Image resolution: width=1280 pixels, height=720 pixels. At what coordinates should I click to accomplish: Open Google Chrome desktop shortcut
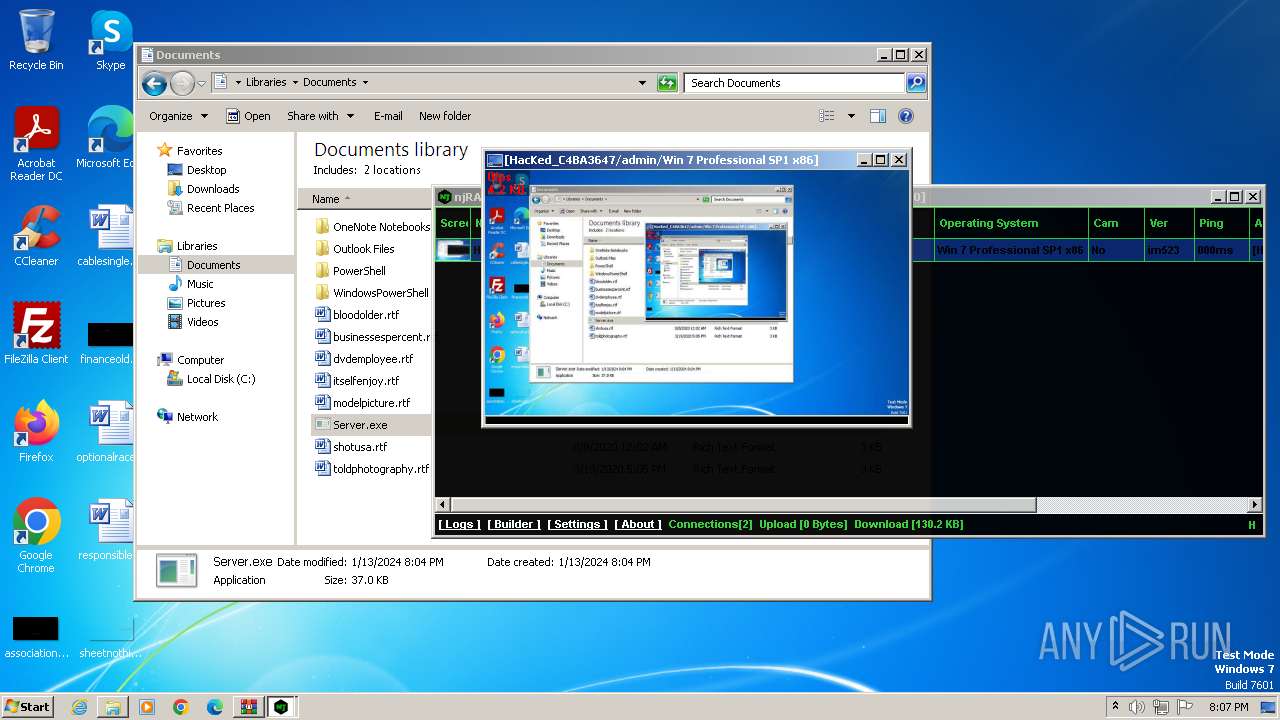coord(36,536)
